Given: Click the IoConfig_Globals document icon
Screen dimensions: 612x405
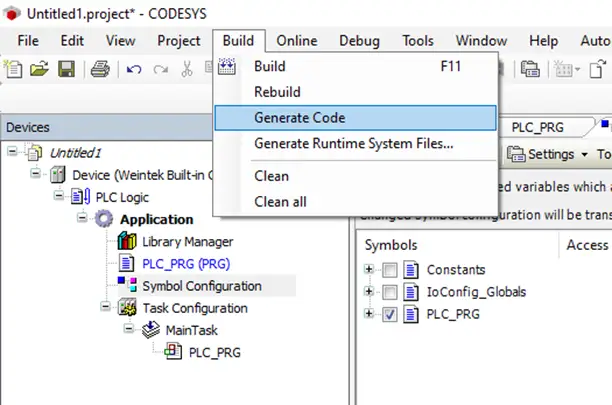Looking at the screenshot, I should click(411, 292).
